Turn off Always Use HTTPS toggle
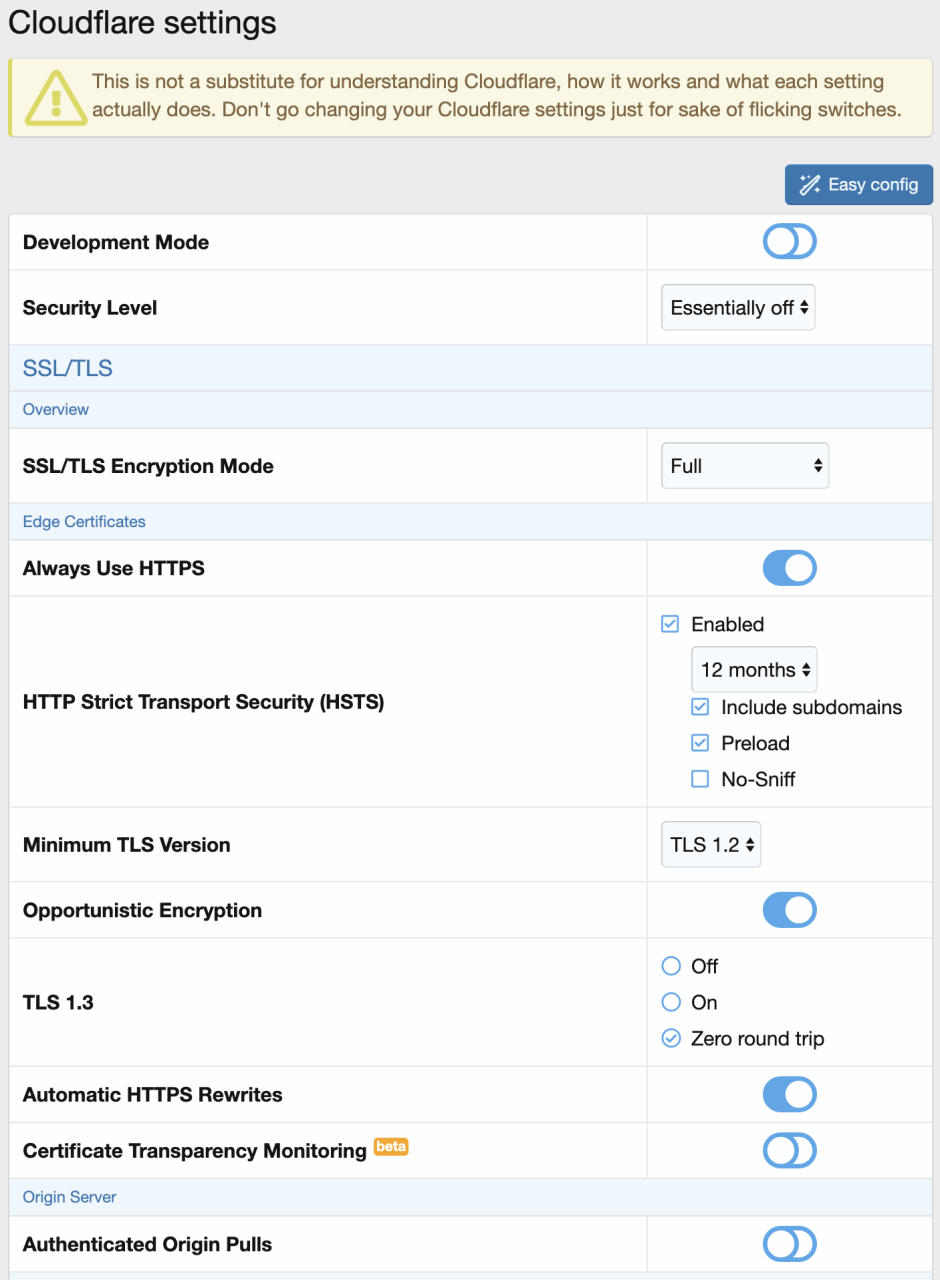Image resolution: width=940 pixels, height=1280 pixels. click(789, 568)
